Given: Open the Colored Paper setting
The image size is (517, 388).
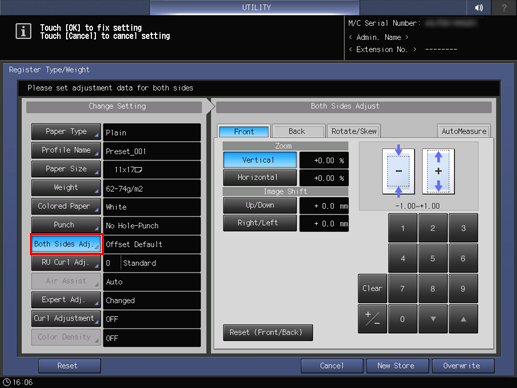Looking at the screenshot, I should (66, 206).
